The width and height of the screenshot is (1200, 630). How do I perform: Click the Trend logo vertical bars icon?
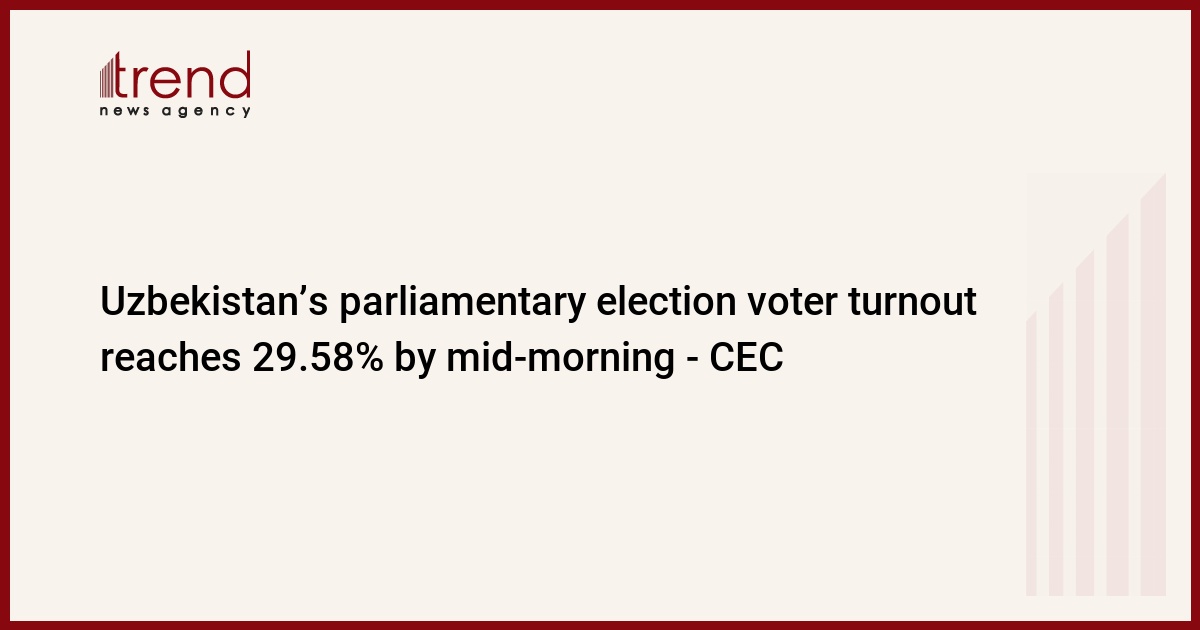(x=109, y=76)
